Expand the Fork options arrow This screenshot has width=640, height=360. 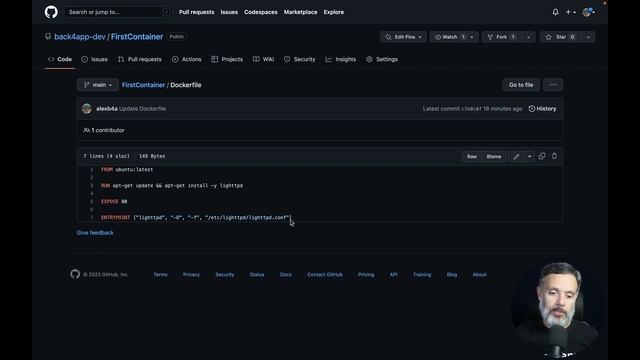point(529,37)
